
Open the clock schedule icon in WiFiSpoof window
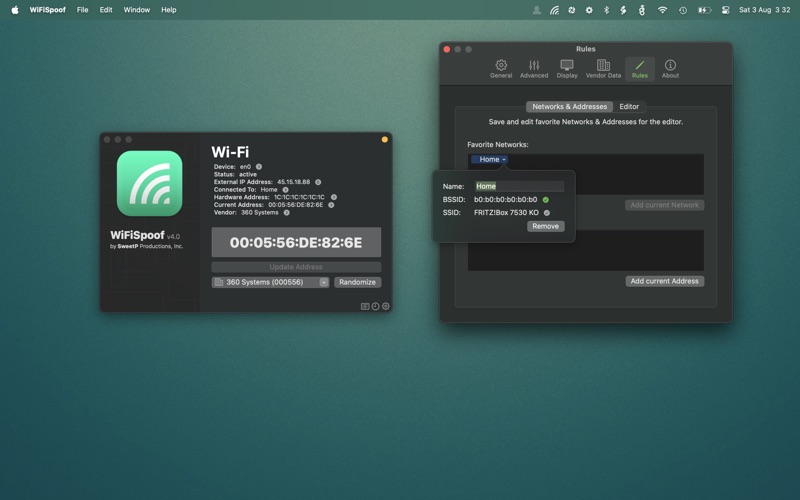click(x=376, y=306)
